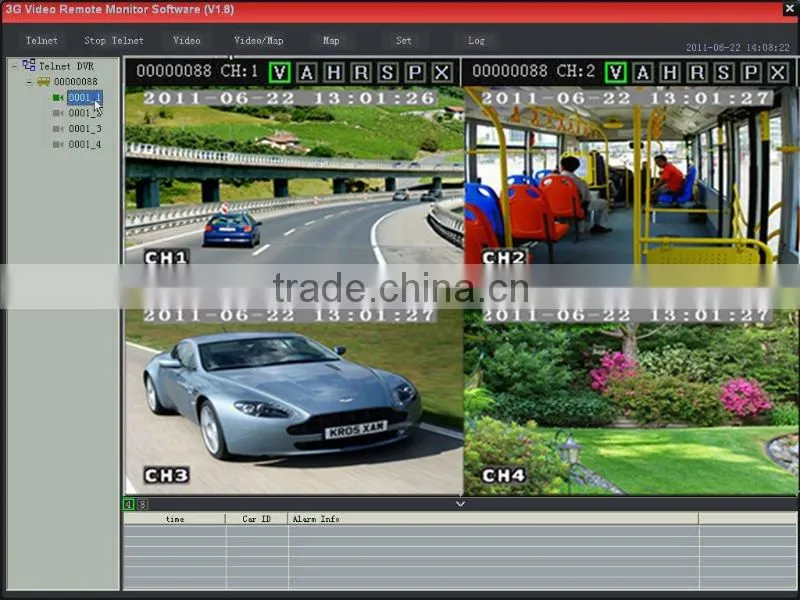Select the CH3 silver car video pane
The image size is (800, 600).
294,402
